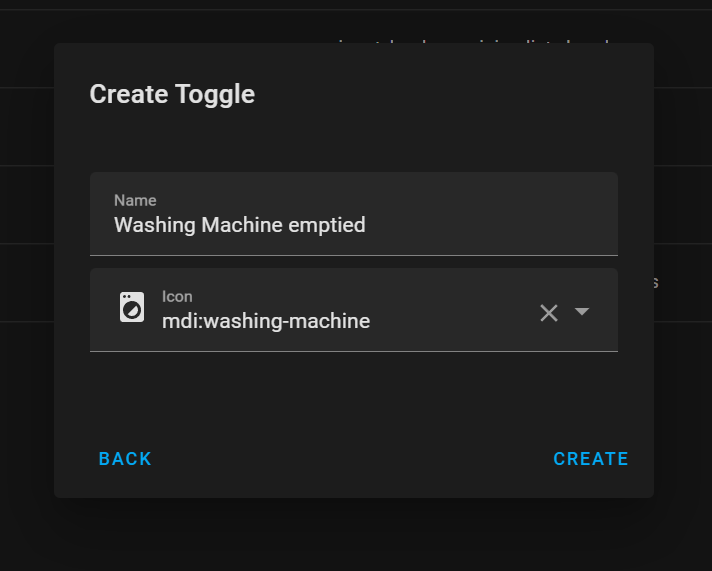712x571 pixels.
Task: Focus the Name input field
Action: tap(354, 214)
